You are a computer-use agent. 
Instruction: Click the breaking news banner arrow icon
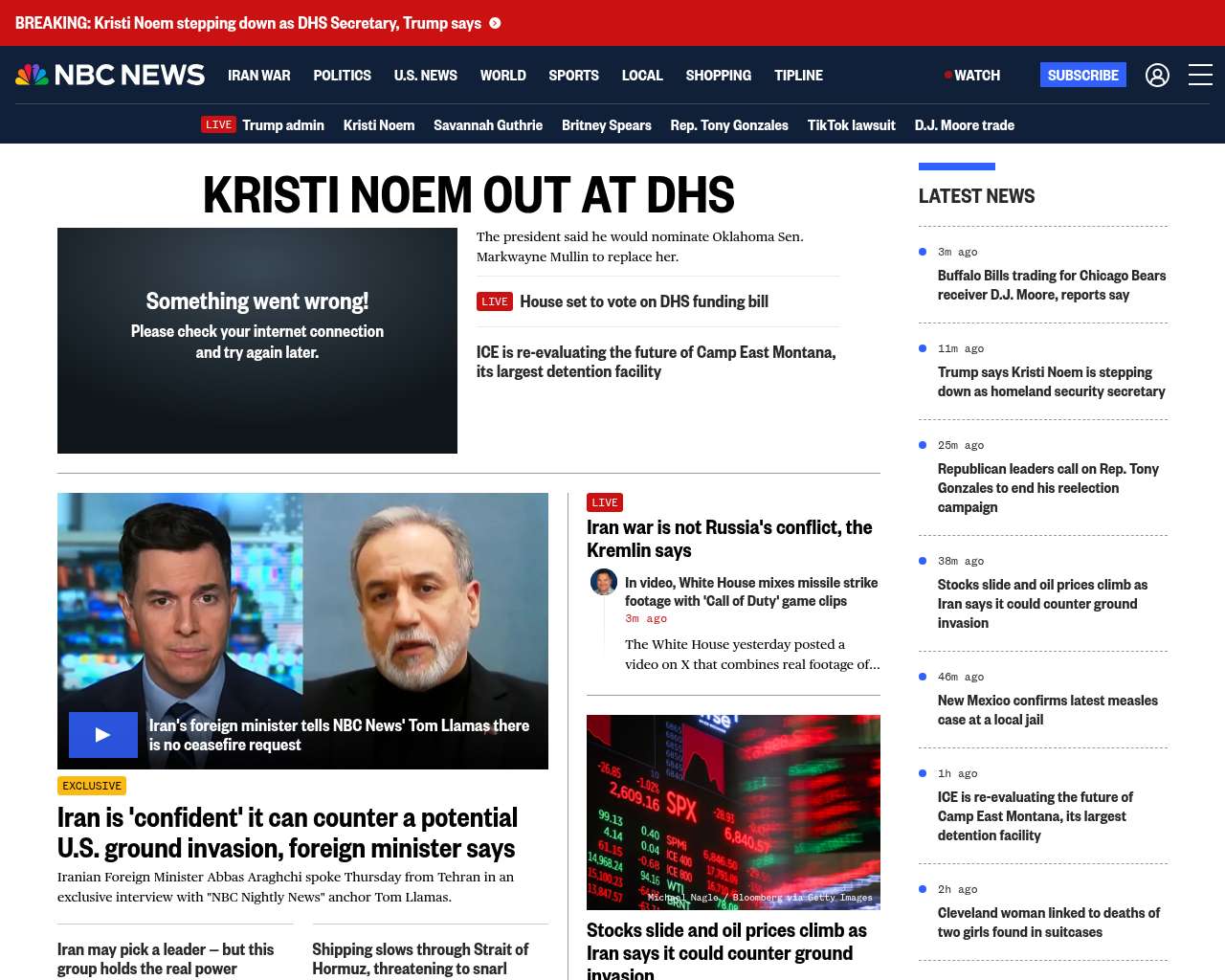pos(495,23)
